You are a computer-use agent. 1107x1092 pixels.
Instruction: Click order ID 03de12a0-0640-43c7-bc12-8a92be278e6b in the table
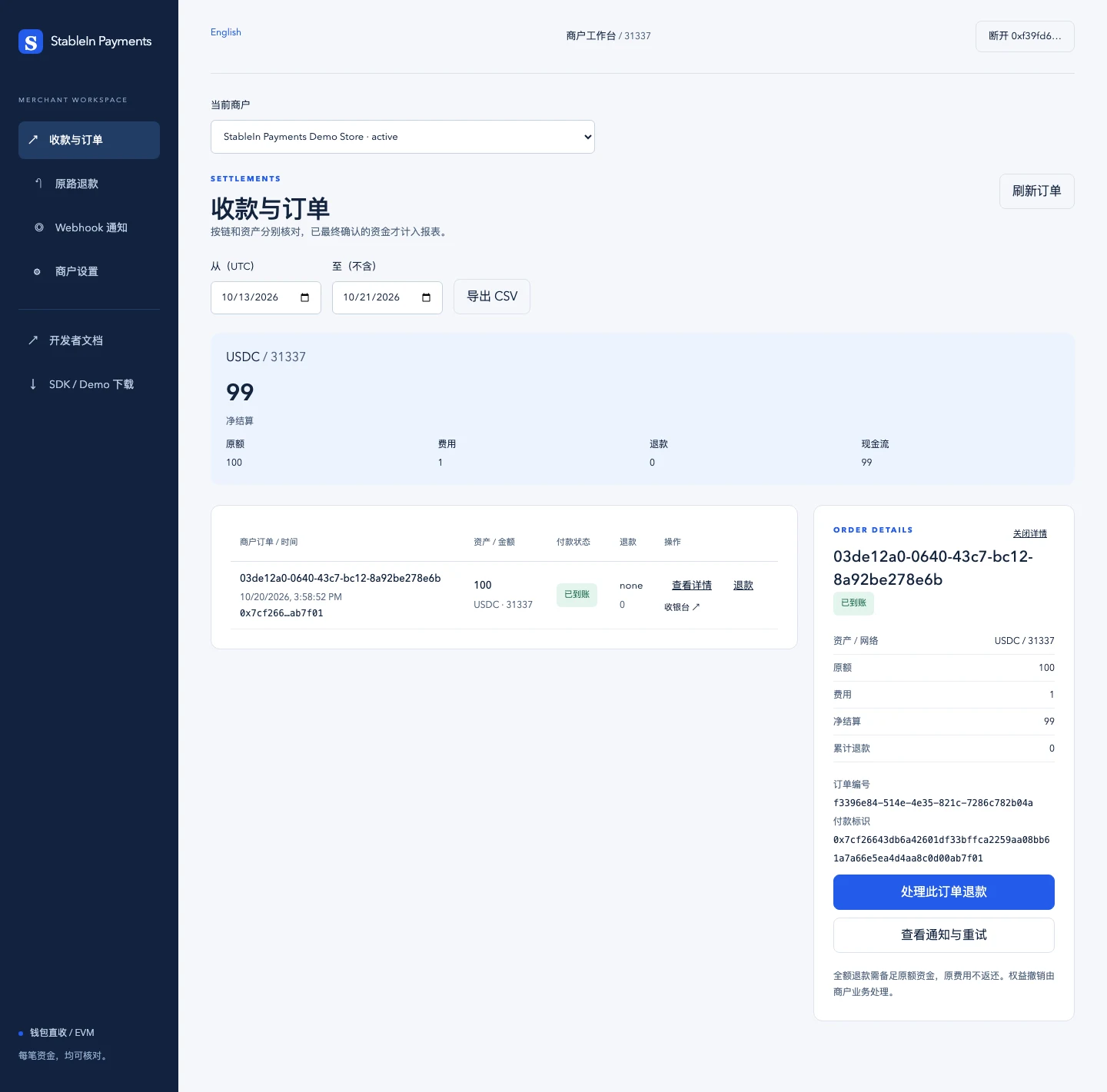coord(341,578)
